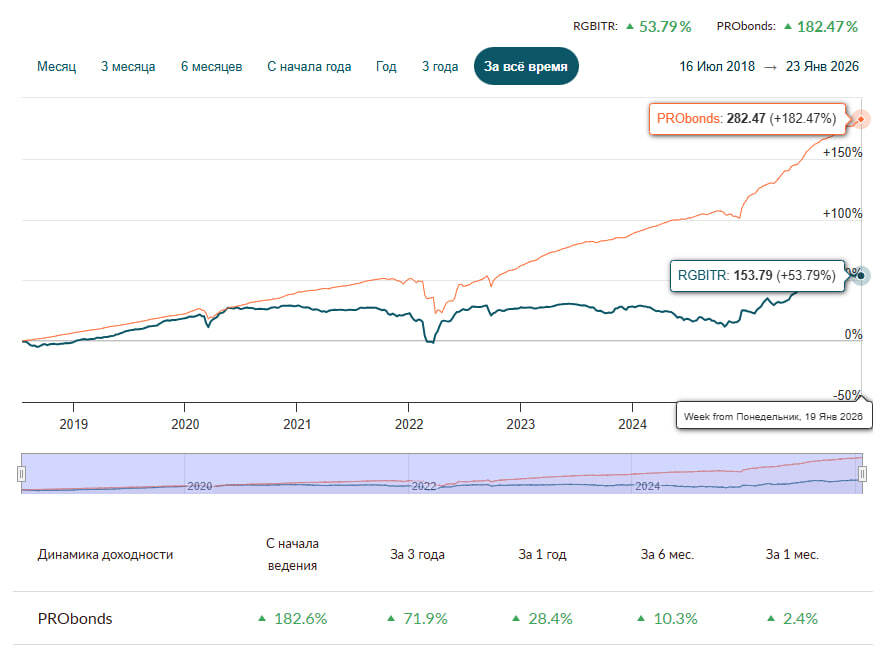Click the start date 16 Июл 2018

coord(715,67)
